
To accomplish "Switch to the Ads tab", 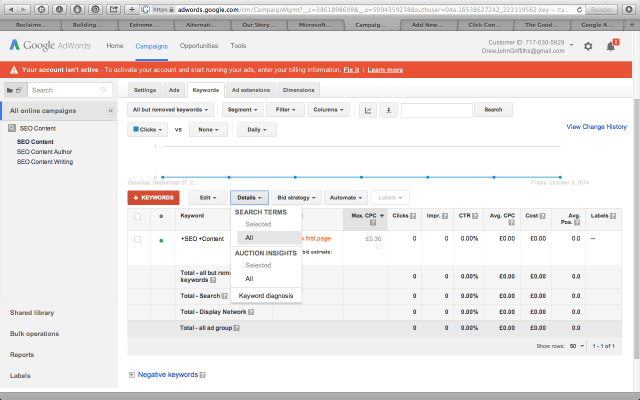I will pos(174,90).
